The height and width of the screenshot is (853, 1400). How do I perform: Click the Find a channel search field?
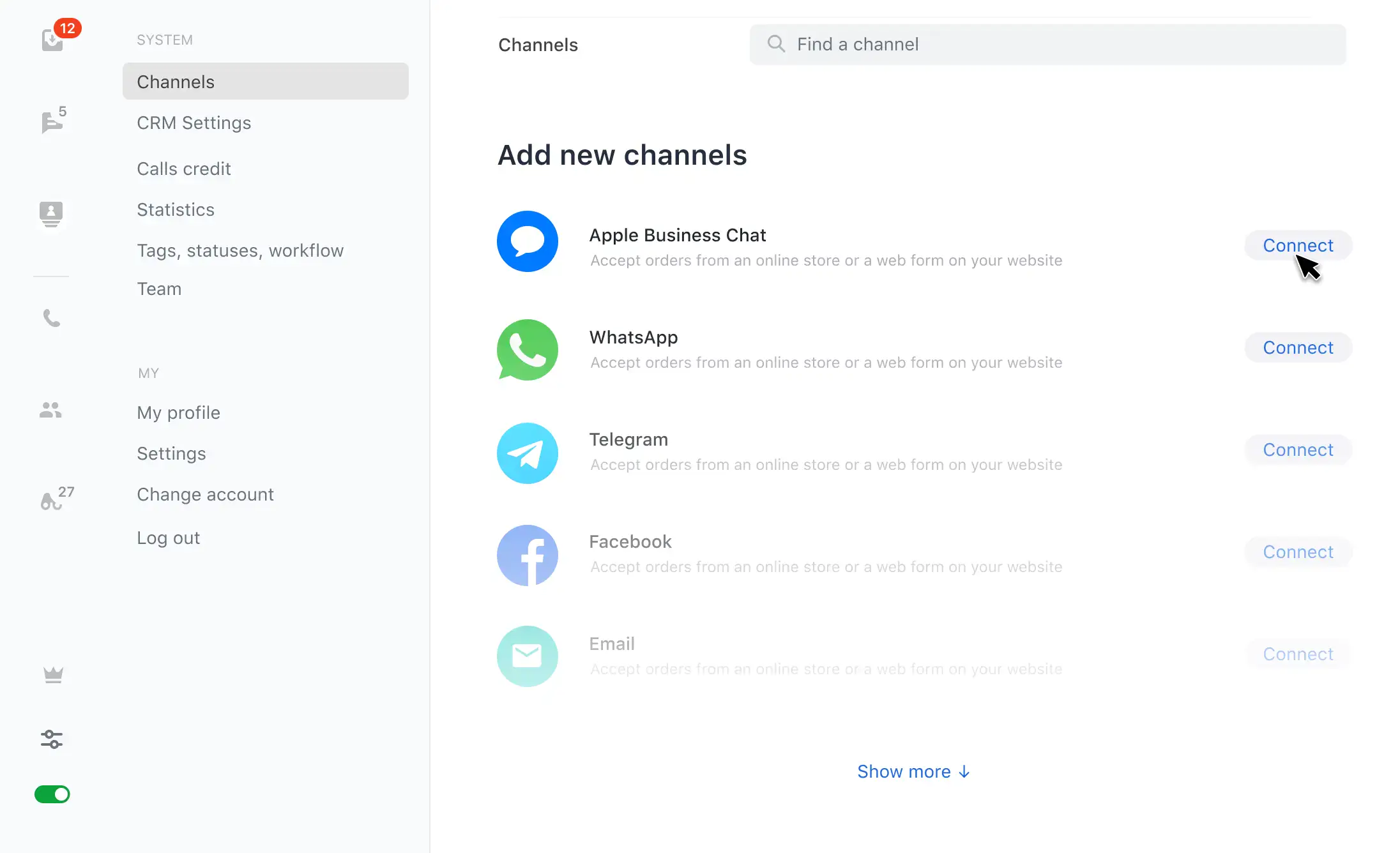(1047, 44)
